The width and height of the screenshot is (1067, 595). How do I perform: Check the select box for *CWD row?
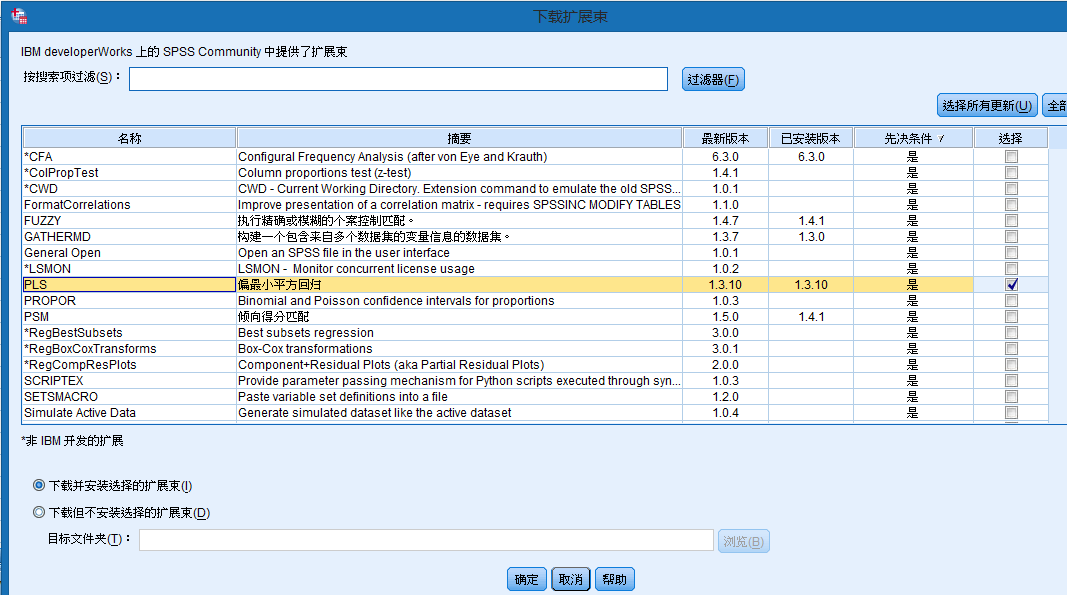point(1011,189)
